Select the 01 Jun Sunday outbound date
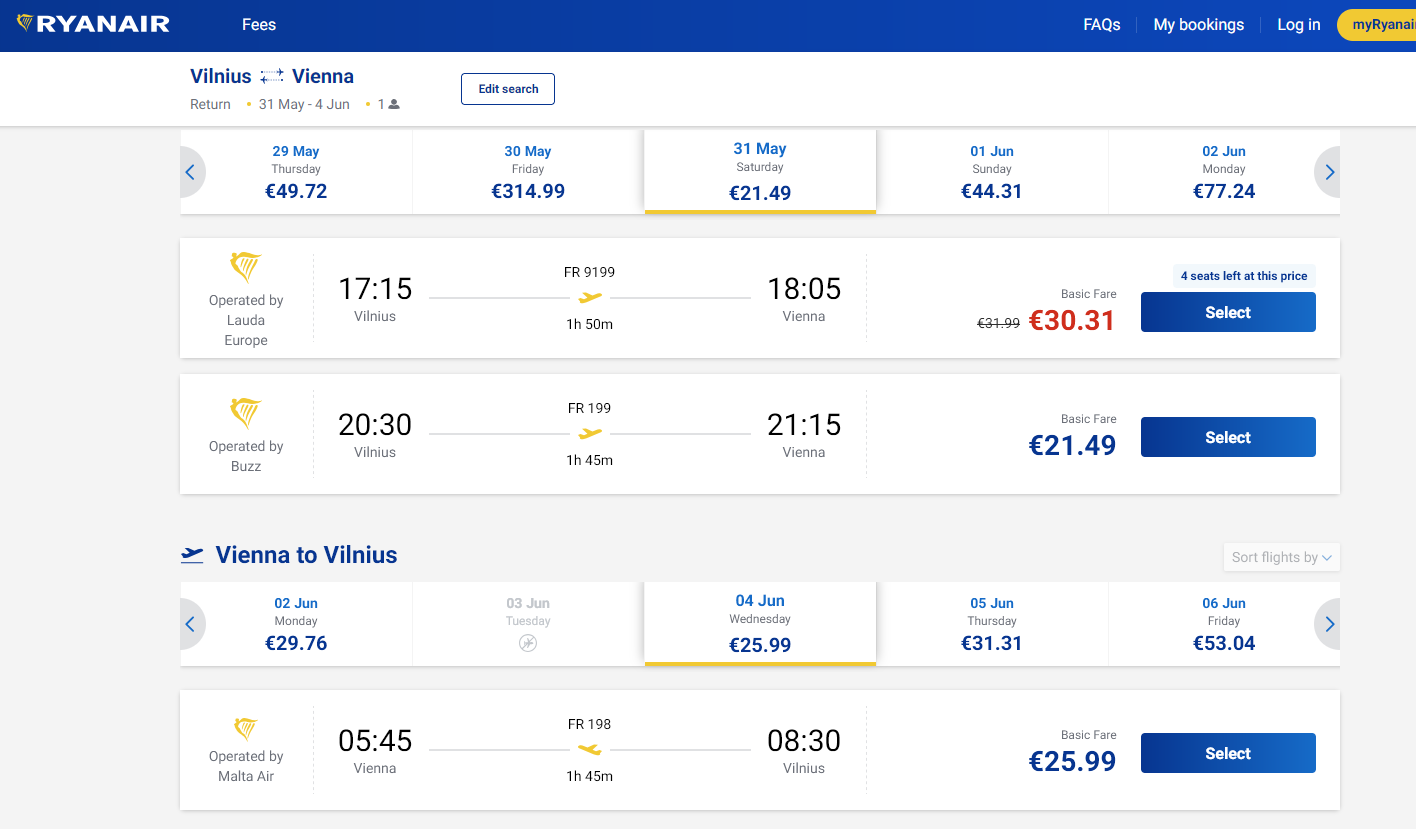Viewport: 1416px width, 829px height. pos(992,172)
